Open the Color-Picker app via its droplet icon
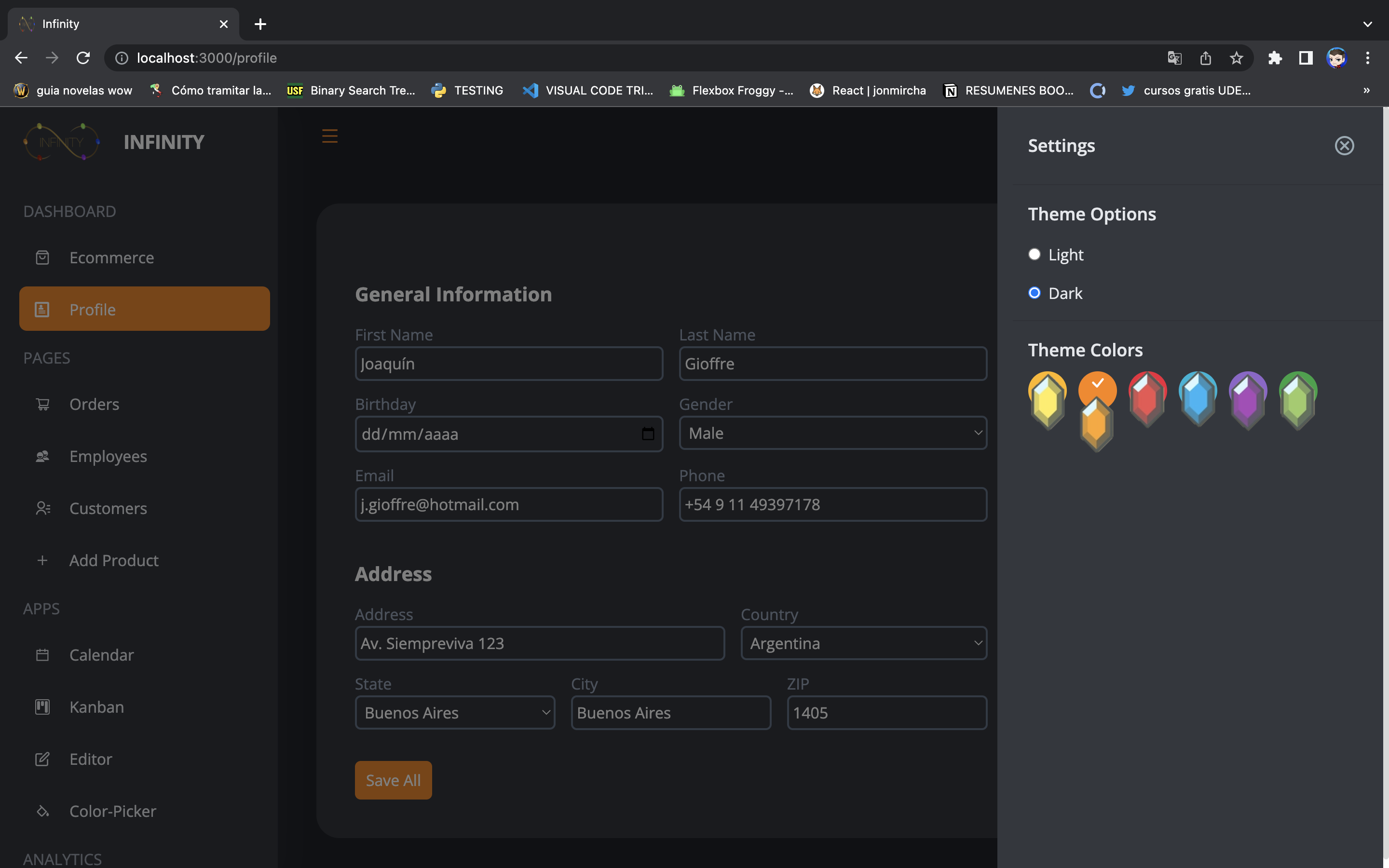The width and height of the screenshot is (1389, 868). pos(42,811)
